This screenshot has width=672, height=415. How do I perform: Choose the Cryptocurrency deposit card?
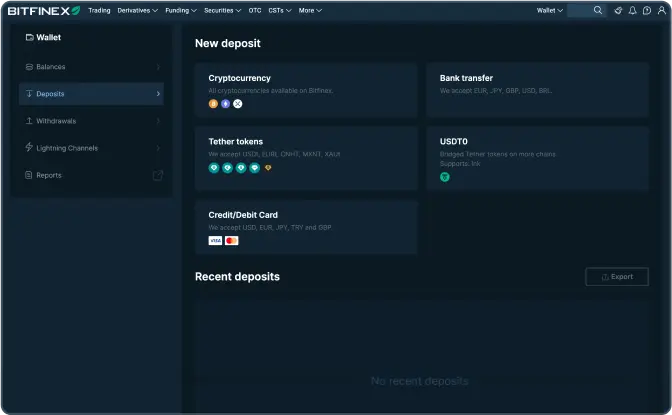[x=306, y=90]
